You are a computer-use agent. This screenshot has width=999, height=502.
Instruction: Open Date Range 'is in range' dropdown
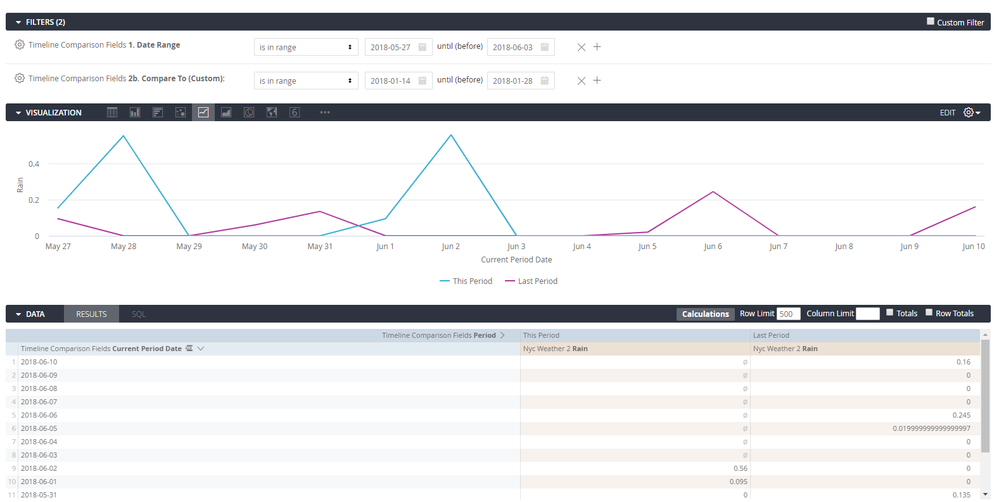(306, 47)
